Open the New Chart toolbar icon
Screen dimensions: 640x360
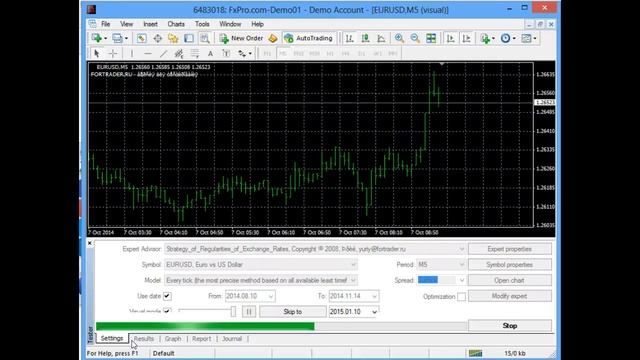pos(97,38)
